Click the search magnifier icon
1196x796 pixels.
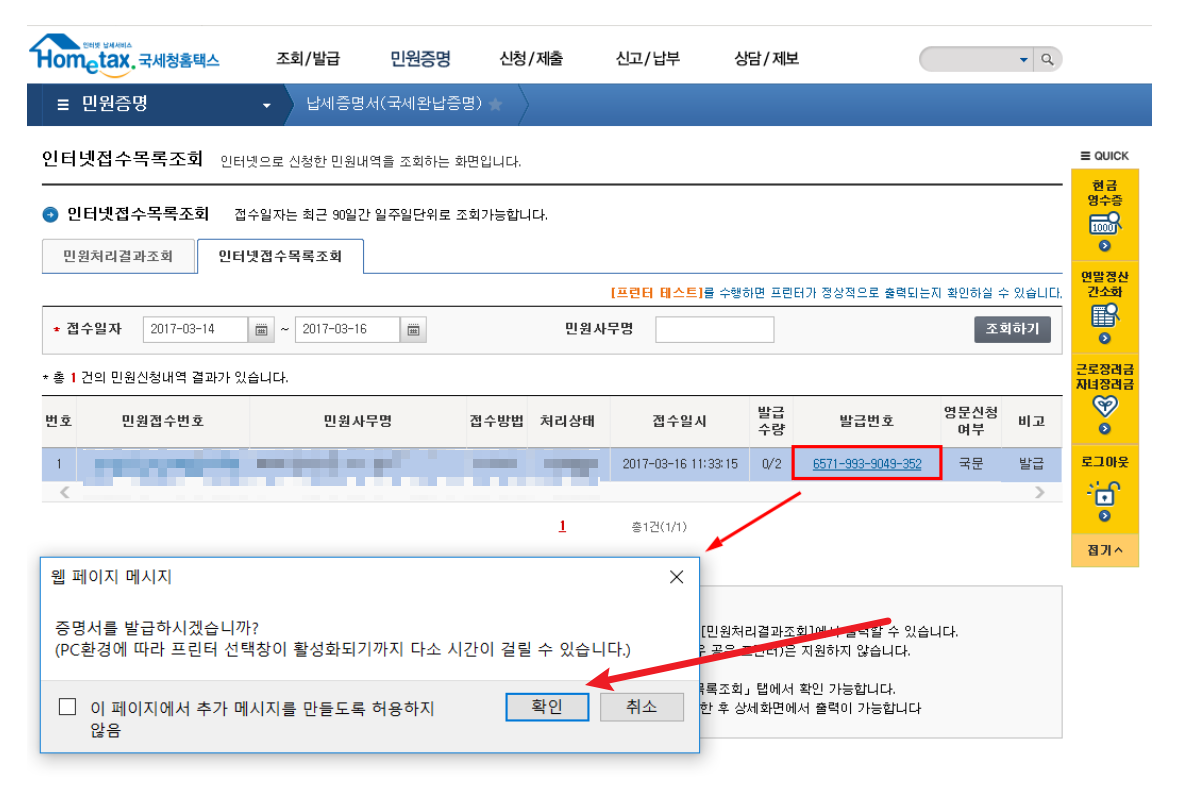(1047, 59)
